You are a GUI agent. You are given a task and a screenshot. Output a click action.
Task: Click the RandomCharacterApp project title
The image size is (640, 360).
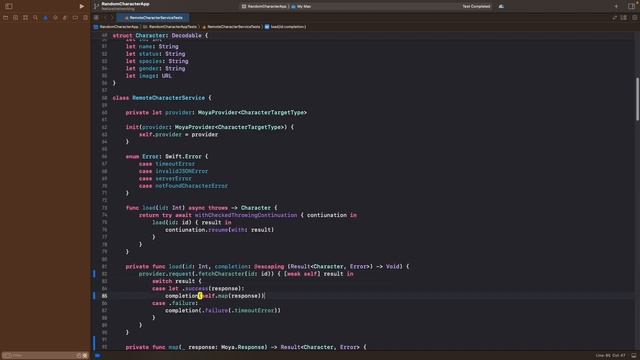pyautogui.click(x=125, y=4)
